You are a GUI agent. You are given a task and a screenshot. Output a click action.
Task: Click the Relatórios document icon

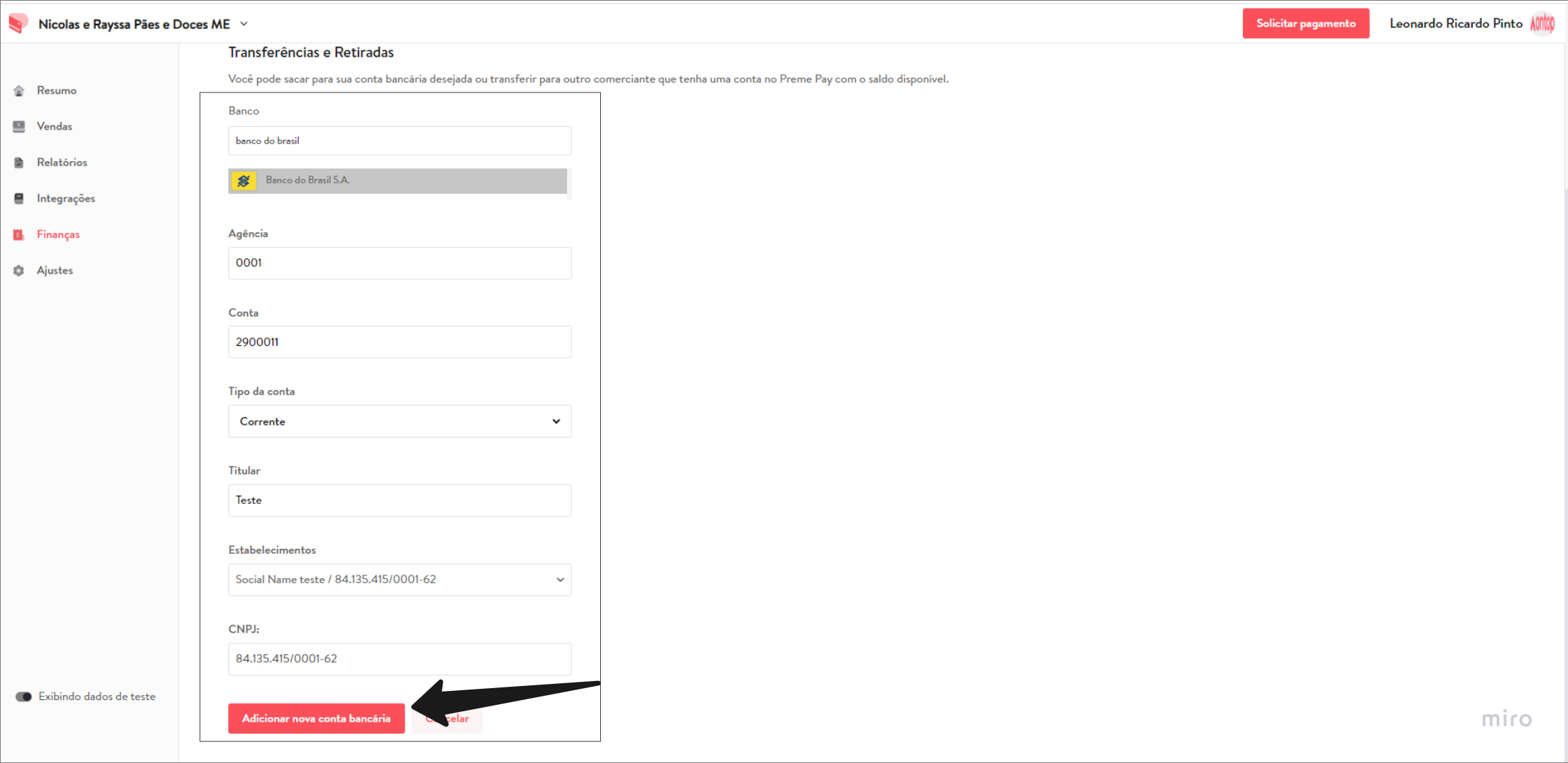tap(19, 162)
